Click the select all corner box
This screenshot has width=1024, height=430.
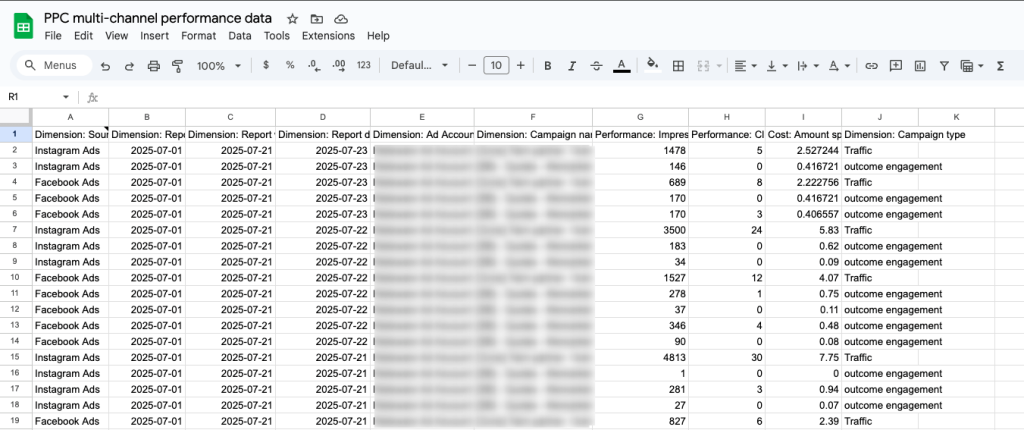[15, 117]
